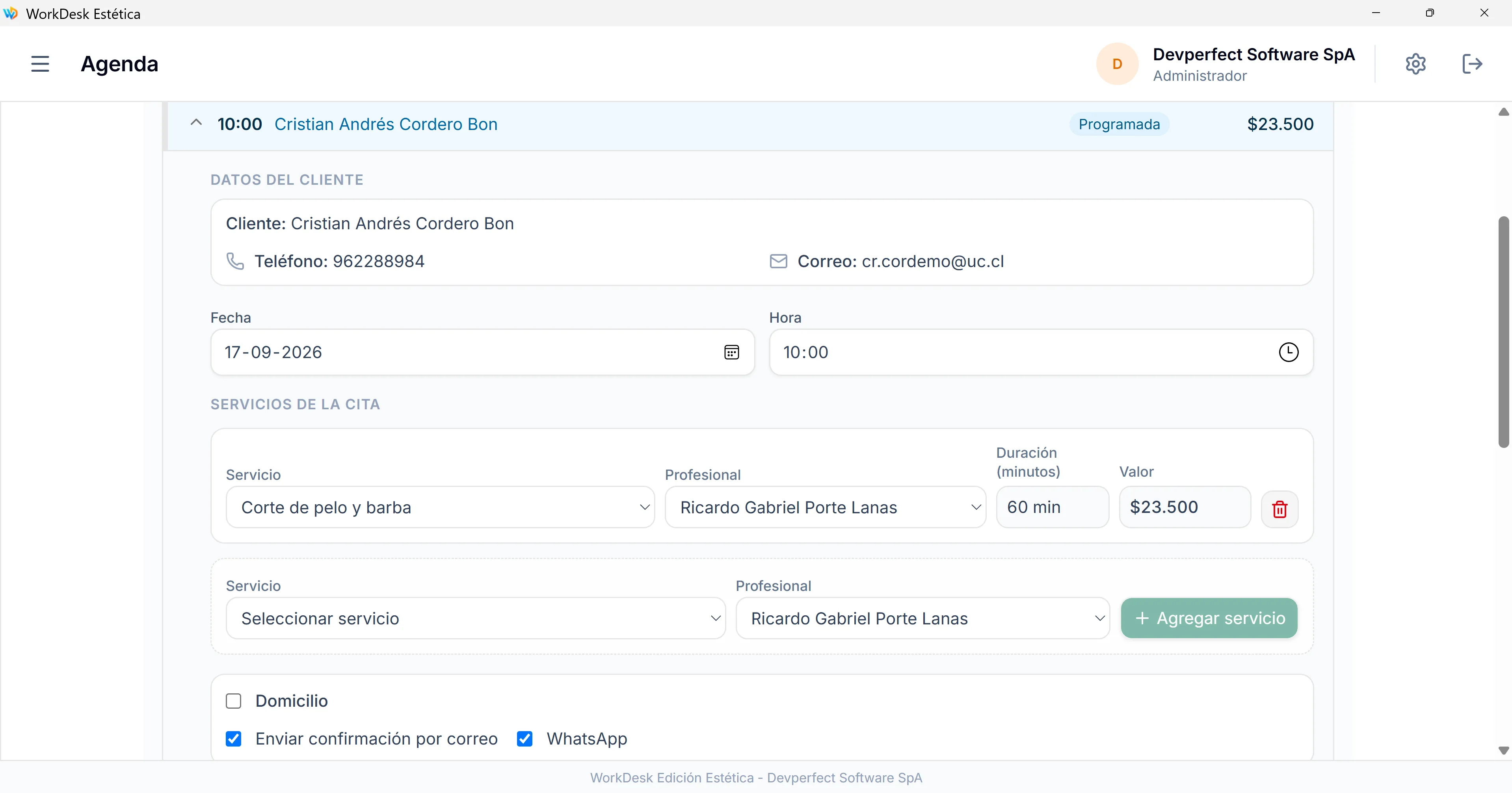Open the calendar picker in Fecha field
Viewport: 1512px width, 793px height.
point(731,352)
